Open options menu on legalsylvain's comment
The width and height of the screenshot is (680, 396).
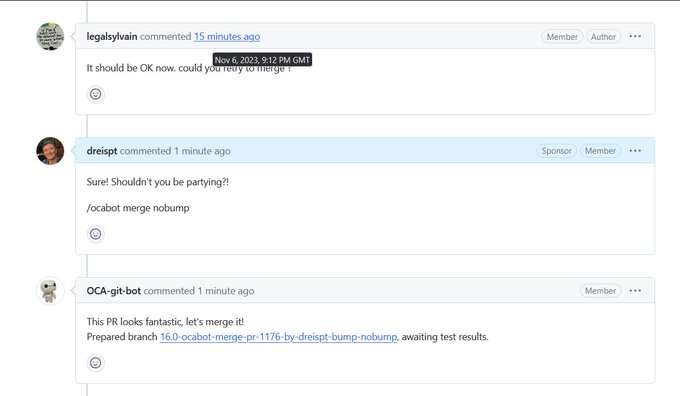(635, 36)
